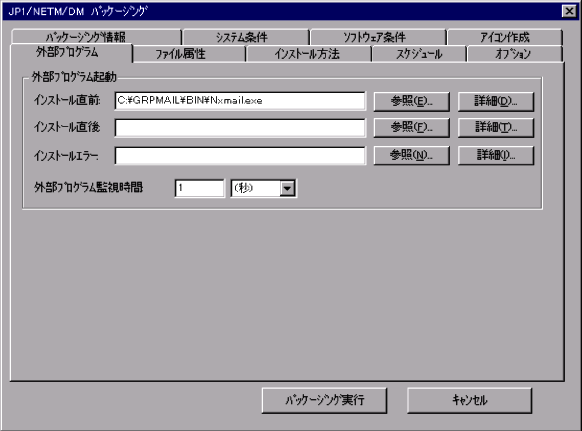
Task: Open the スケジュール tab
Action: [x=419, y=54]
